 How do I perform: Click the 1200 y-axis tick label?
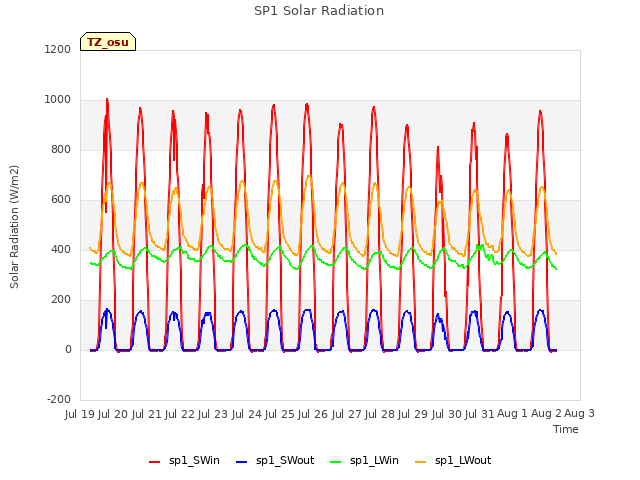[x=58, y=49]
